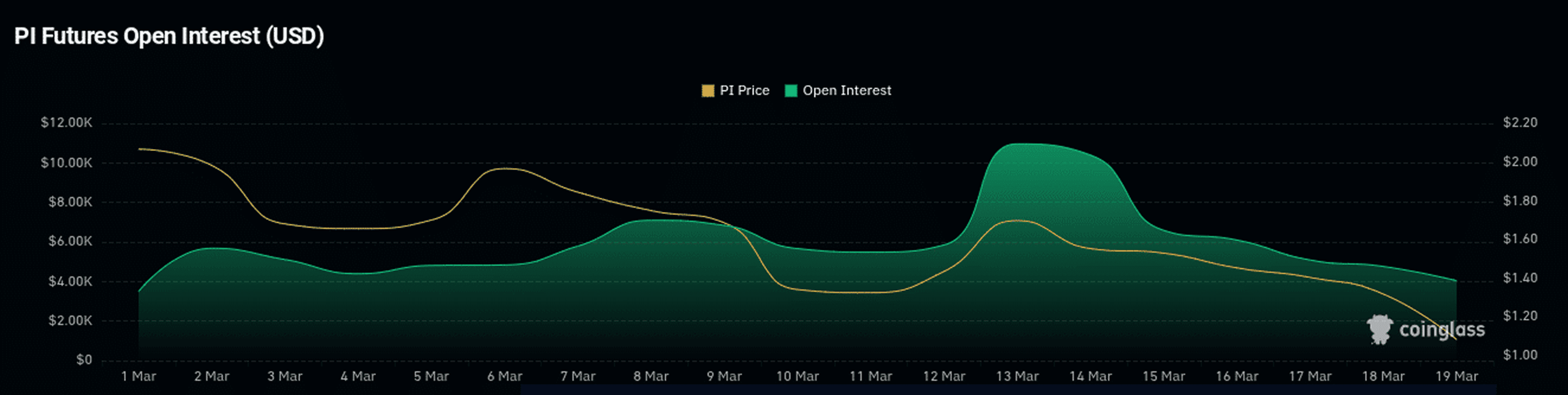Screen dimensions: 1568x395
Task: Click the $12.00K left axis label
Action: click(66, 123)
